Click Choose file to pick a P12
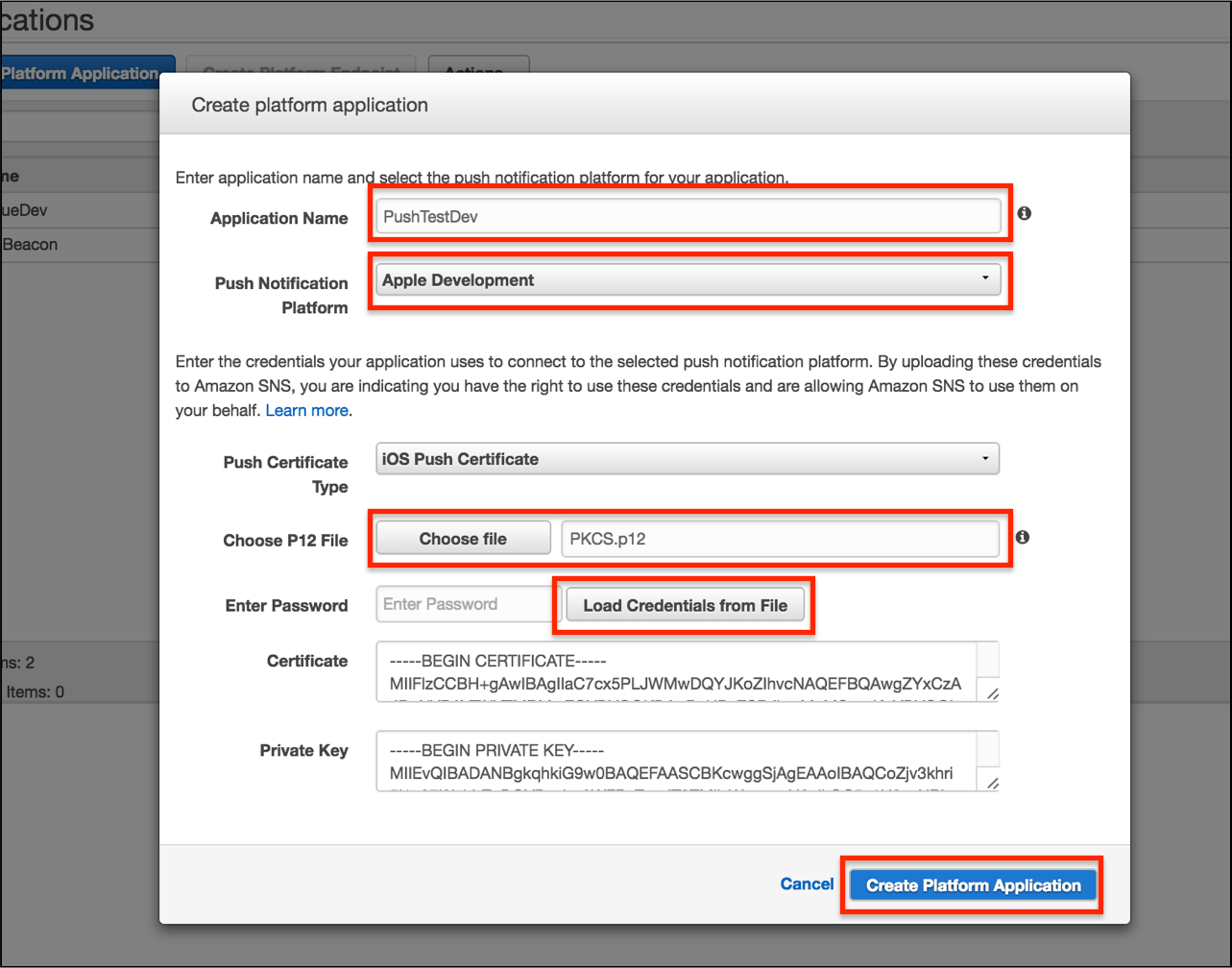The image size is (1232, 968). pos(461,537)
